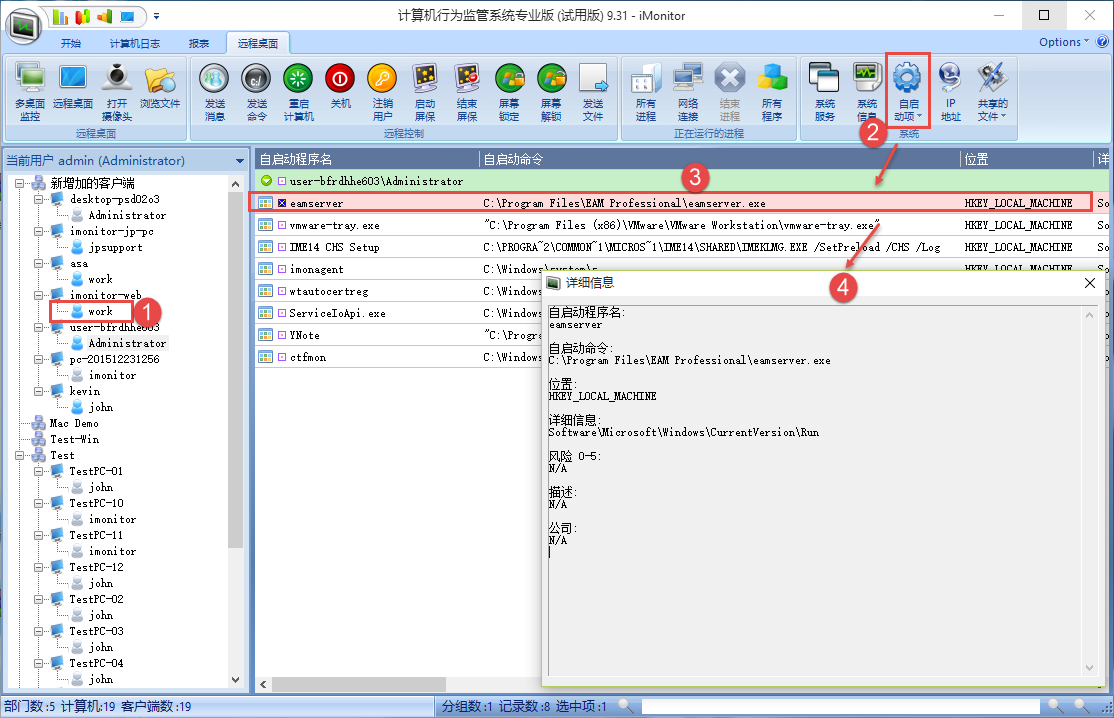1114x718 pixels.
Task: Tick the checkbox for vmware-tray.exe
Action: coord(282,225)
